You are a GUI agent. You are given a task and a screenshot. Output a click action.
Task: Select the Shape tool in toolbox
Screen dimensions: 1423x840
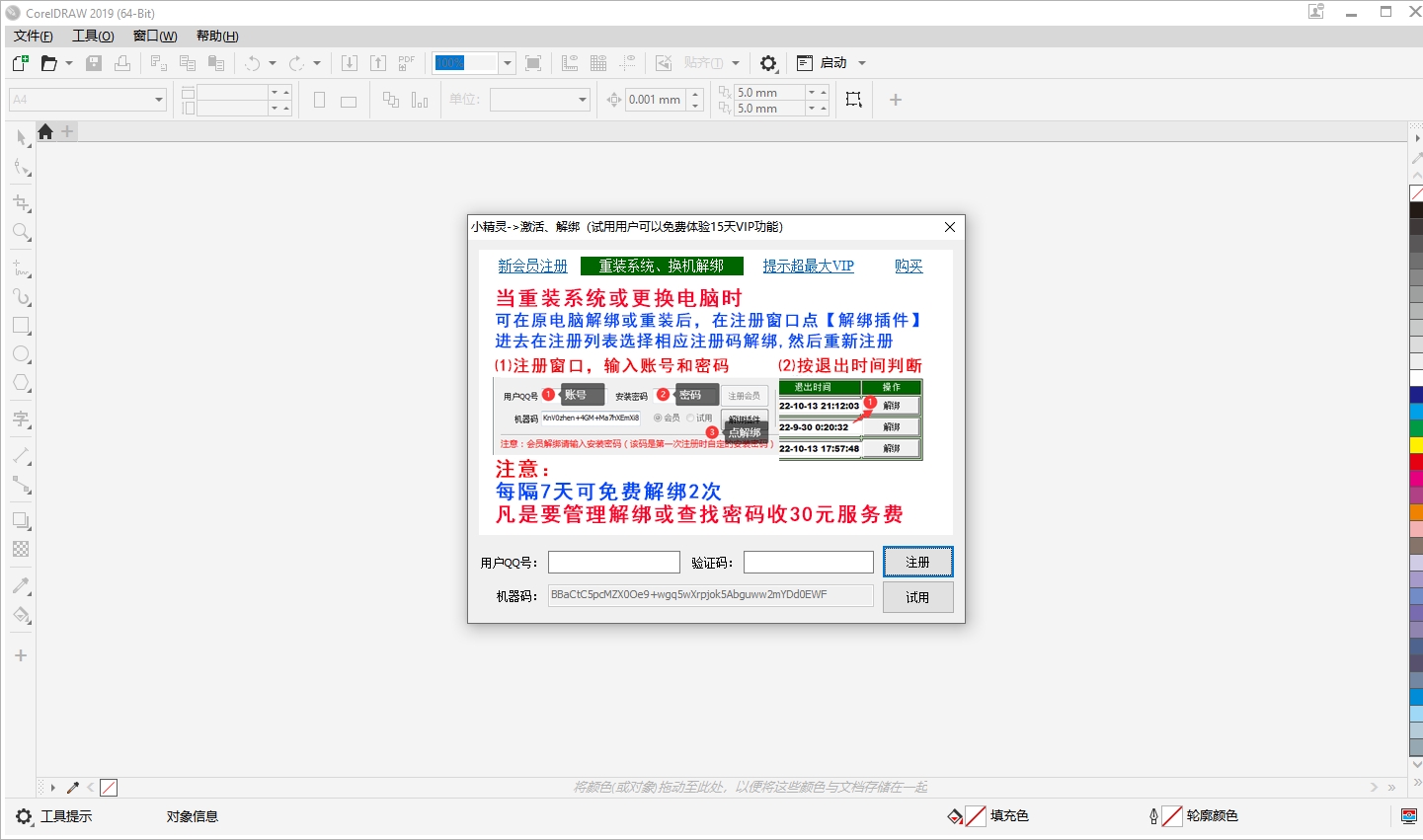(x=22, y=168)
